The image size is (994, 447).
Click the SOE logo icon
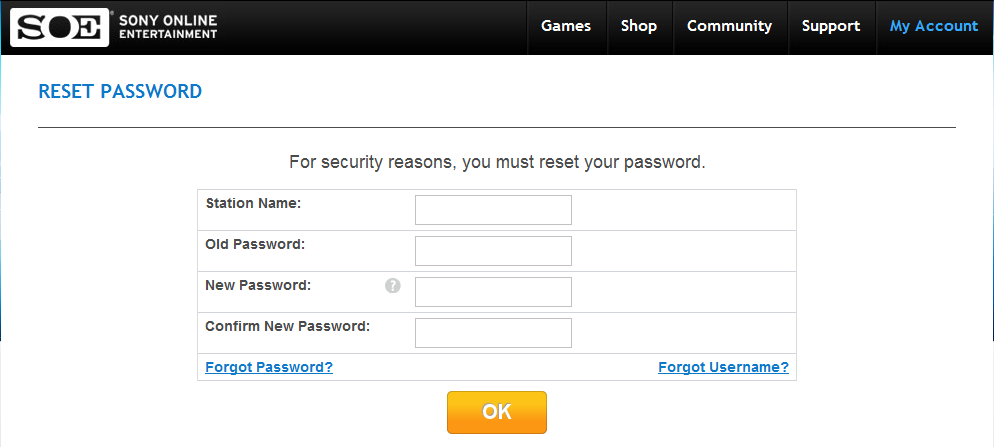click(59, 27)
